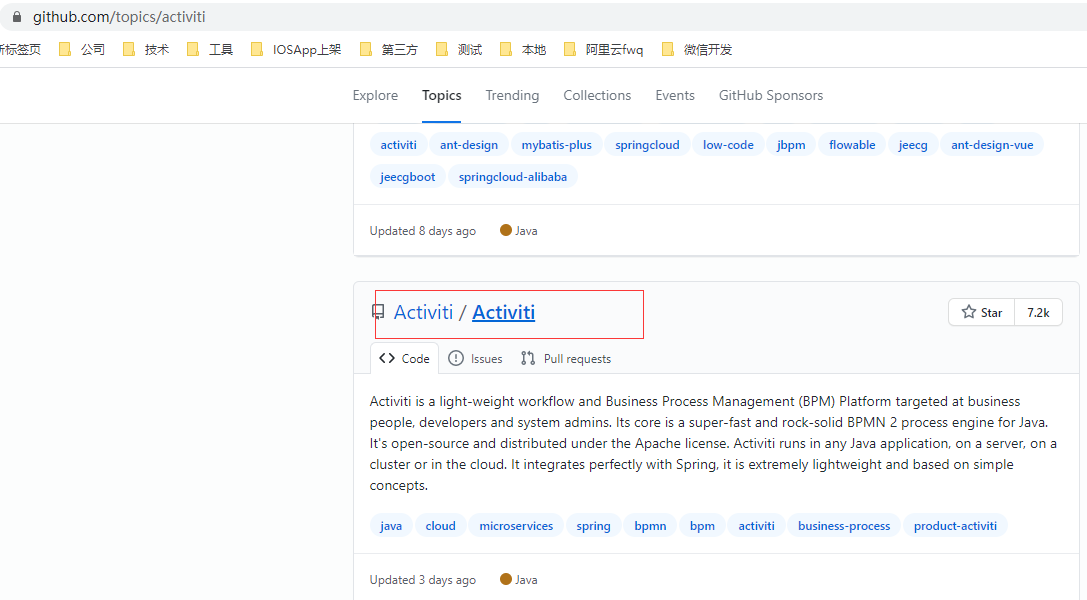
Task: Open the 技术 bookmarks folder
Action: (x=146, y=49)
